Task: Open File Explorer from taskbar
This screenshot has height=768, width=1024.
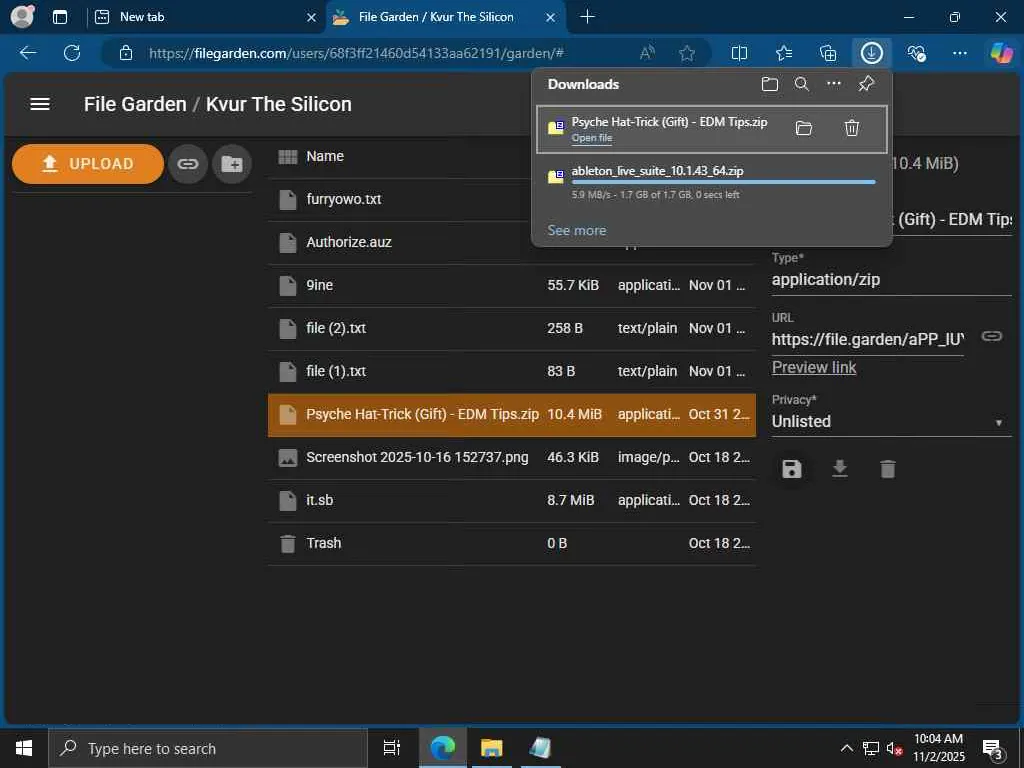Action: coord(491,748)
